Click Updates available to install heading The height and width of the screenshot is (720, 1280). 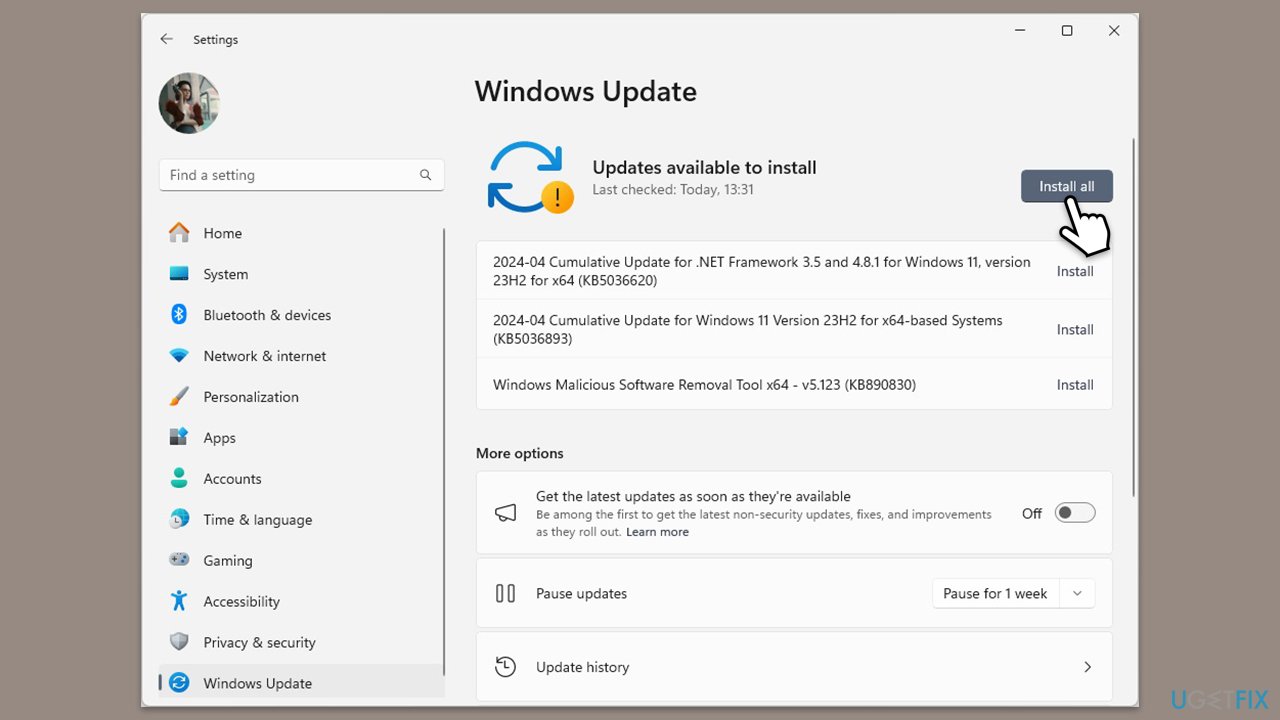pos(704,167)
